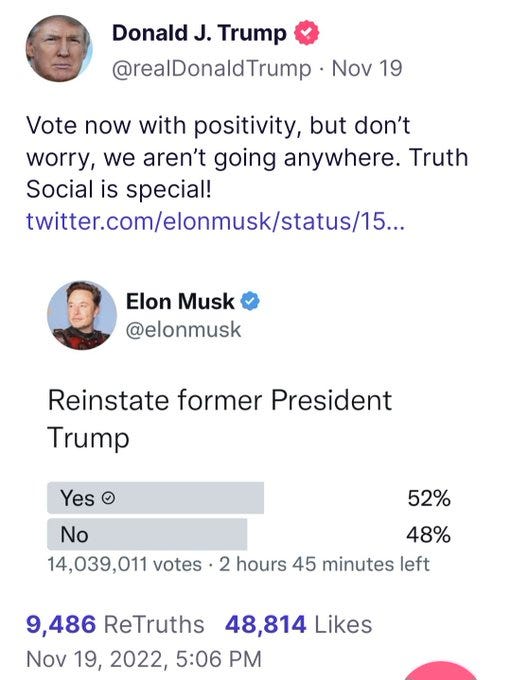Screen dimensions: 511x680
Task: Select the @realDonaldTrump handle
Action: tap(212, 69)
